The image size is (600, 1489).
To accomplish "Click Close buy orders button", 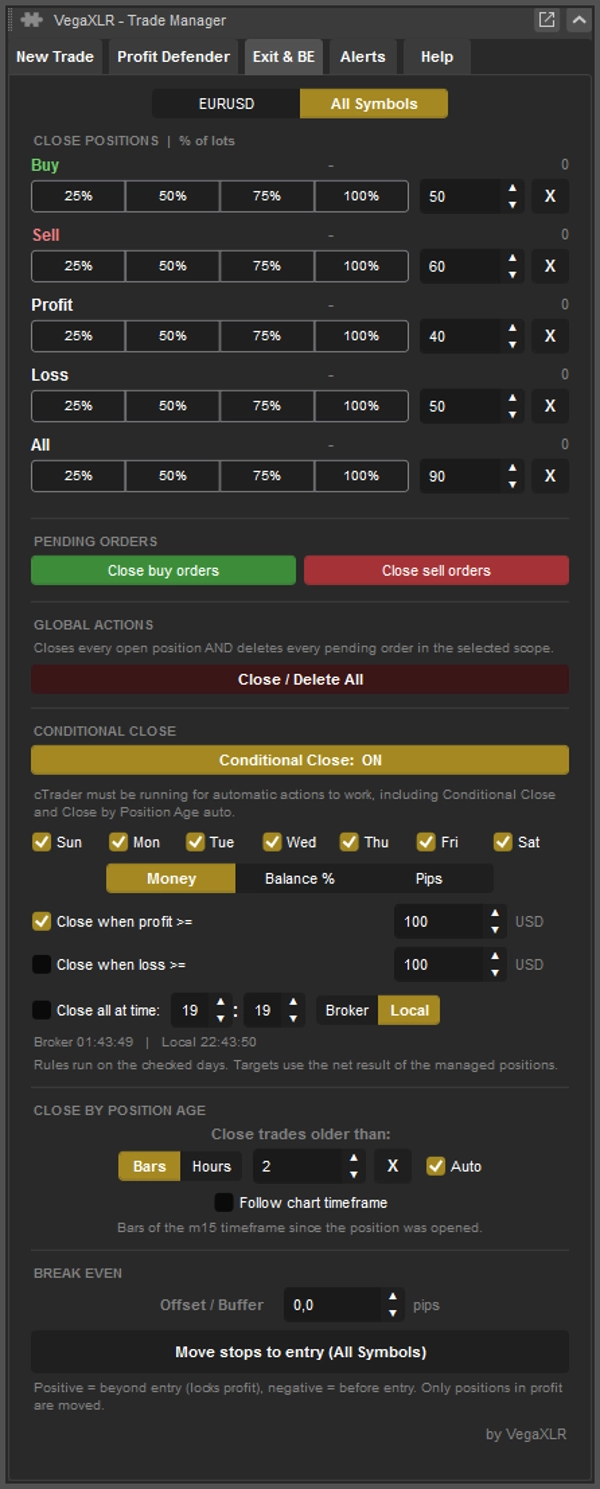I will (163, 570).
